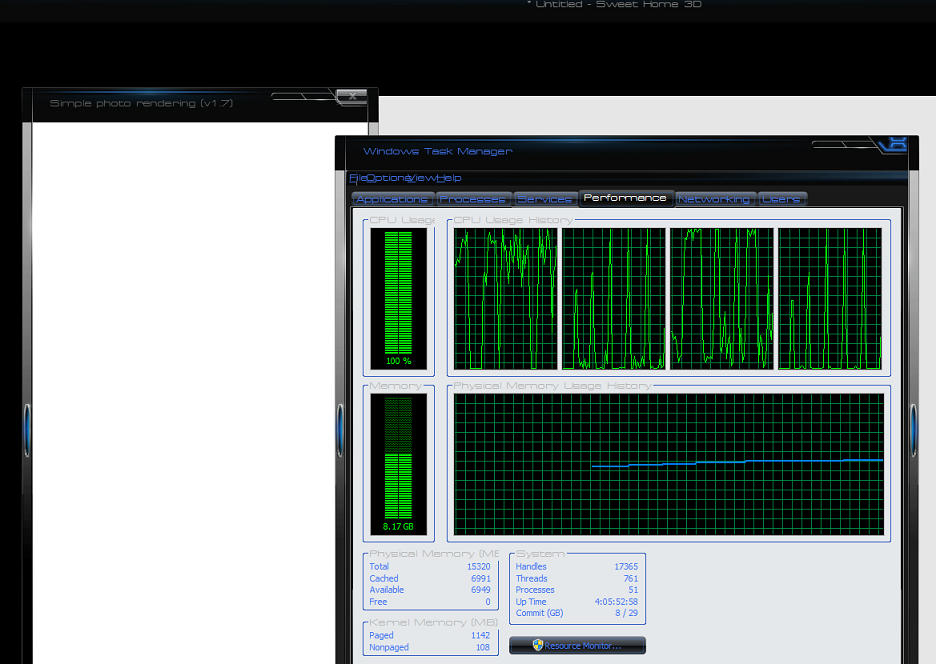The image size is (936, 664).
Task: Click the CPU Usage 100 % gauge
Action: 398,299
